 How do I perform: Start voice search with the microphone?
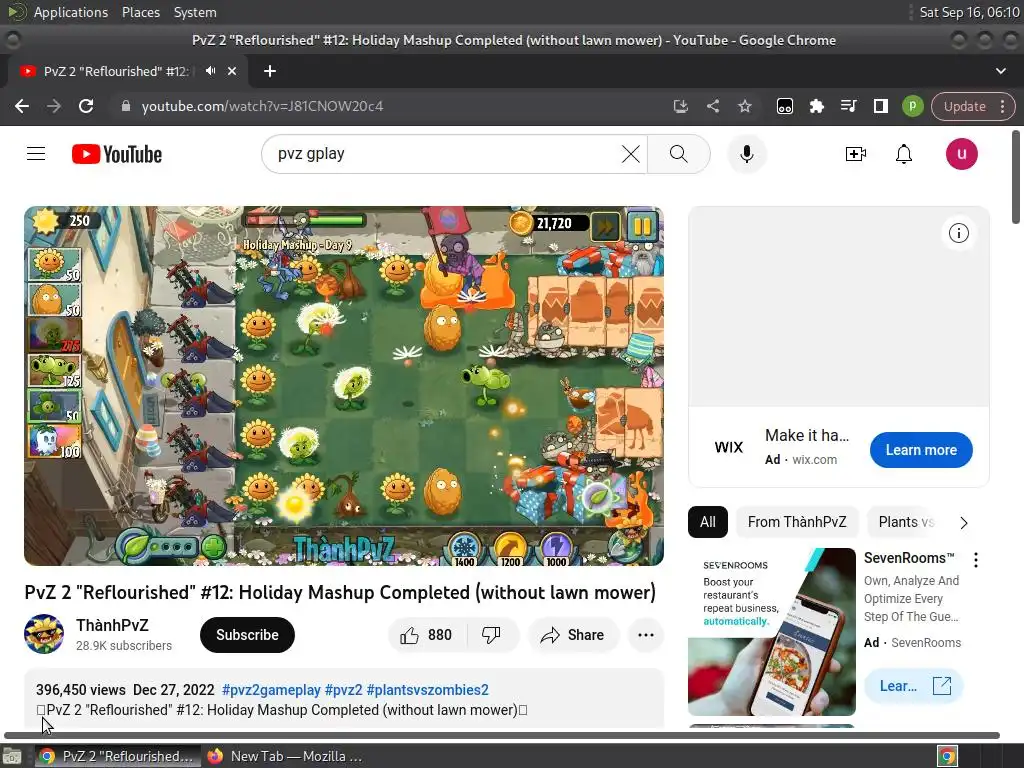coord(746,154)
